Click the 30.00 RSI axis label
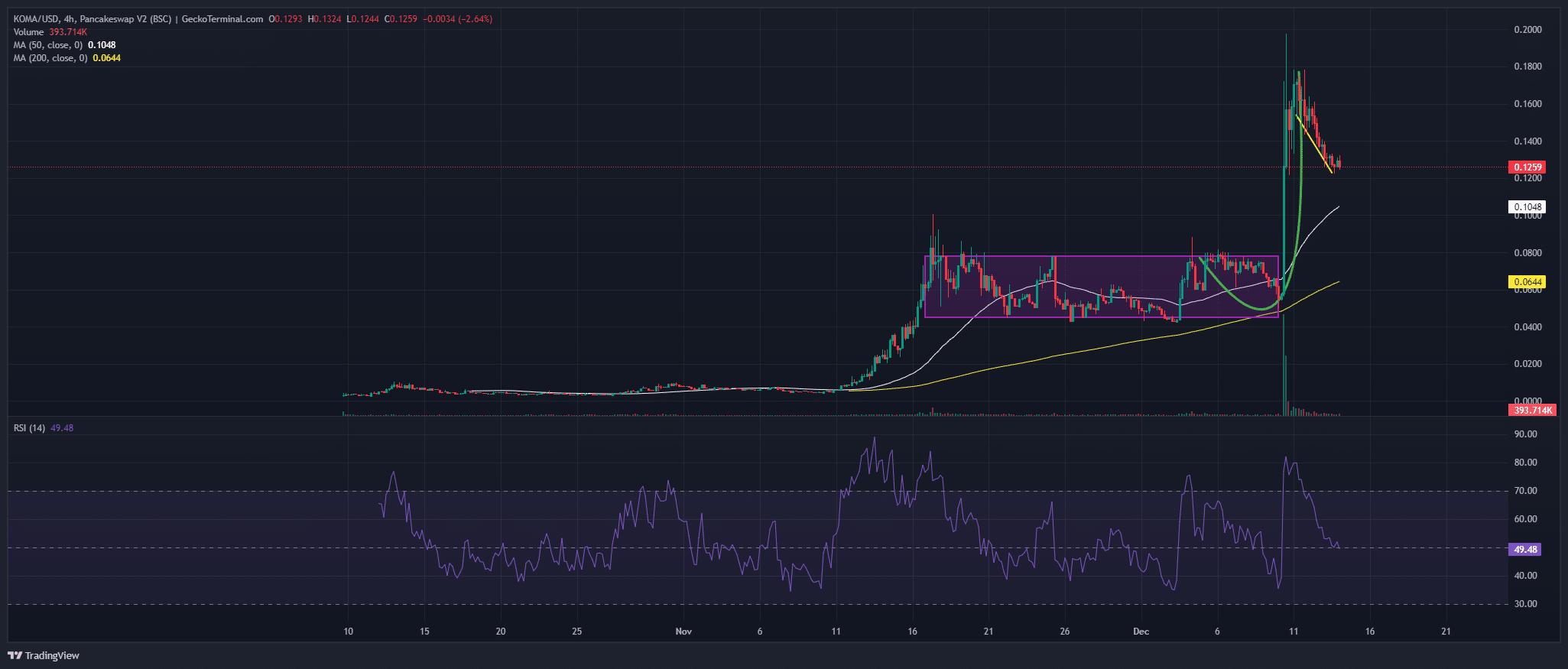Screen dimensions: 1568x669 1525,604
